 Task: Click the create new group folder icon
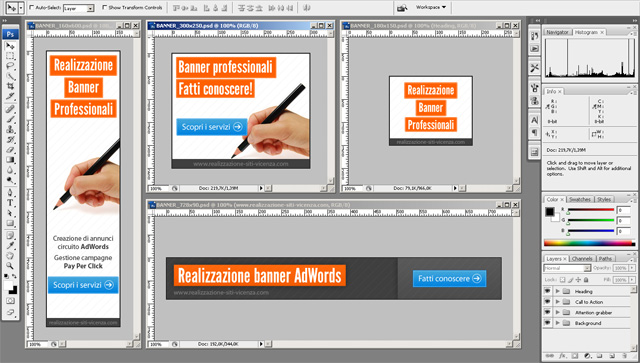coord(600,356)
